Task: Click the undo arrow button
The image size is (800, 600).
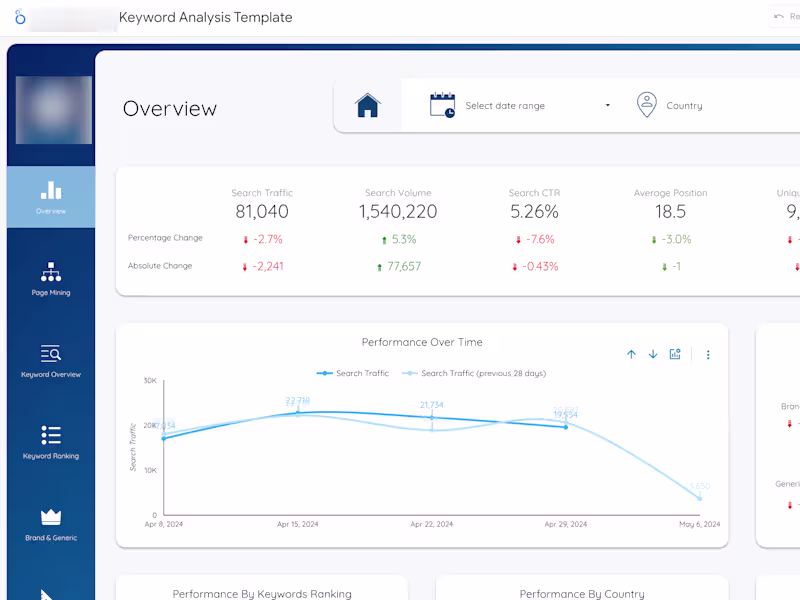Action: point(779,16)
